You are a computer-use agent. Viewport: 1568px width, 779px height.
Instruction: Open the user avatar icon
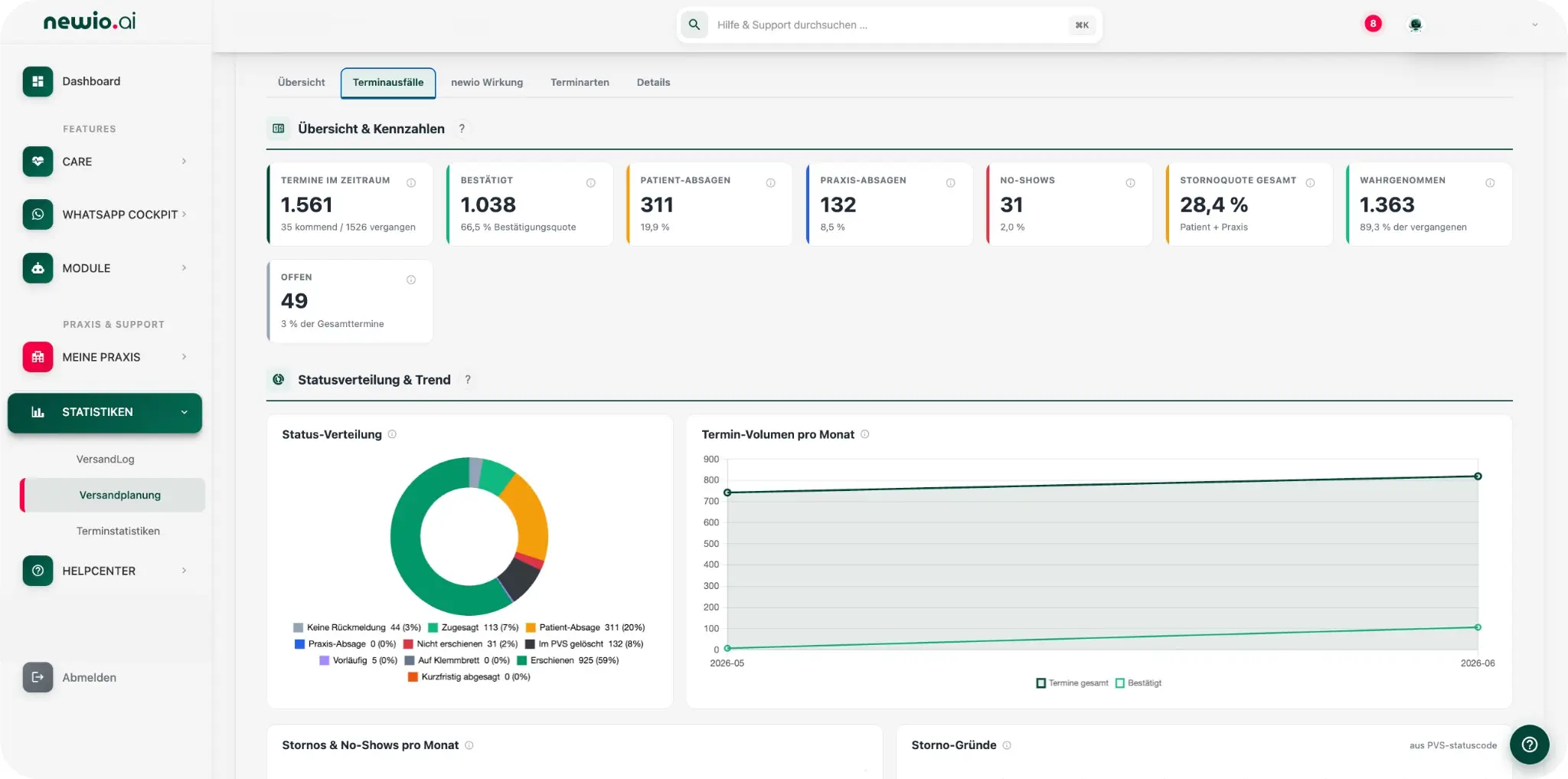click(1416, 25)
